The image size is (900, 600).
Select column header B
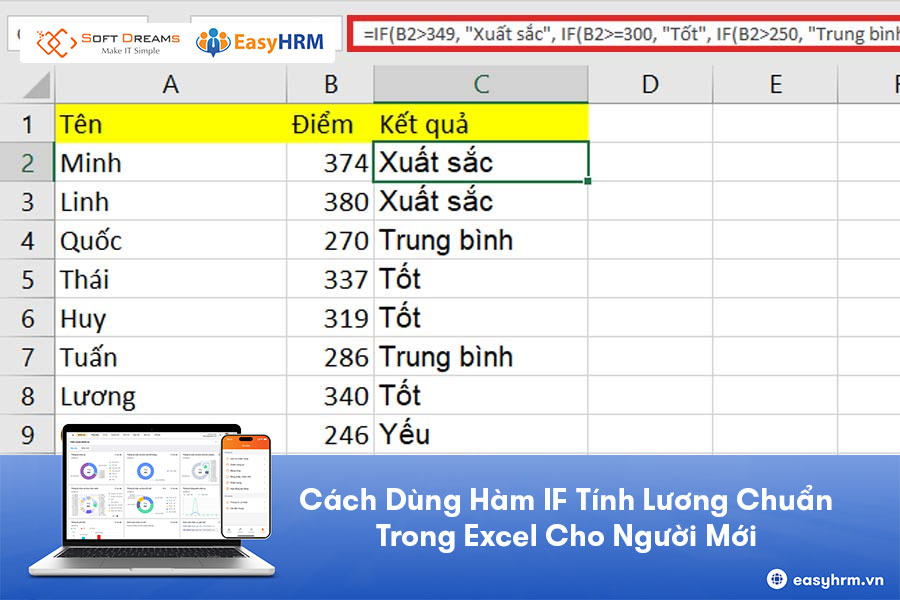point(330,85)
